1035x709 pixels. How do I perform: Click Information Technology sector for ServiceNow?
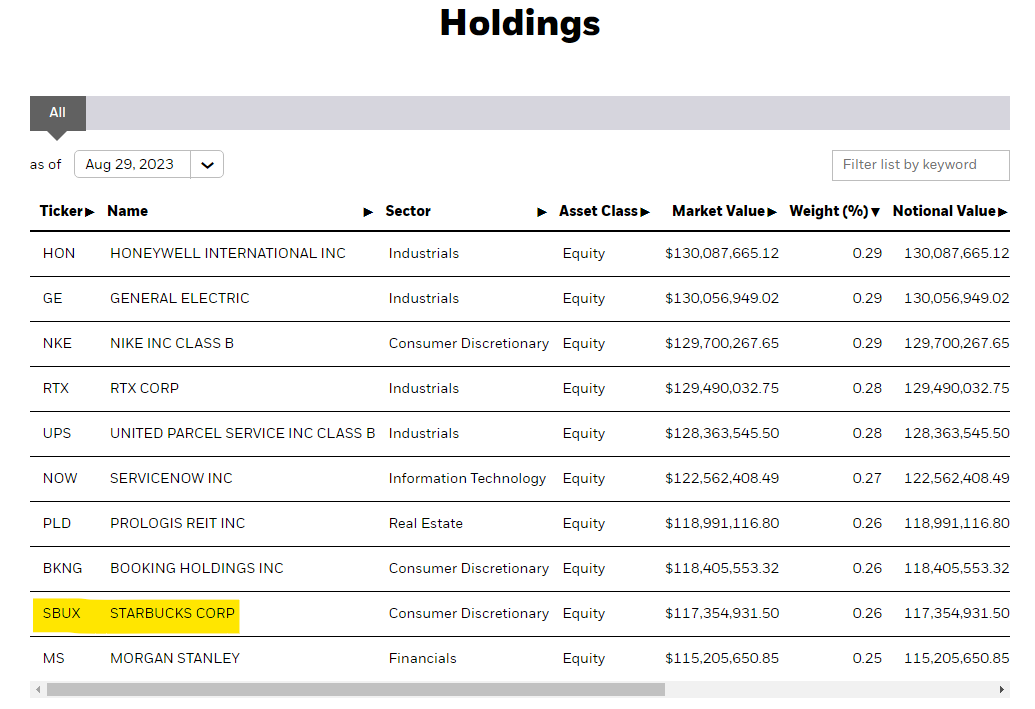coord(467,478)
